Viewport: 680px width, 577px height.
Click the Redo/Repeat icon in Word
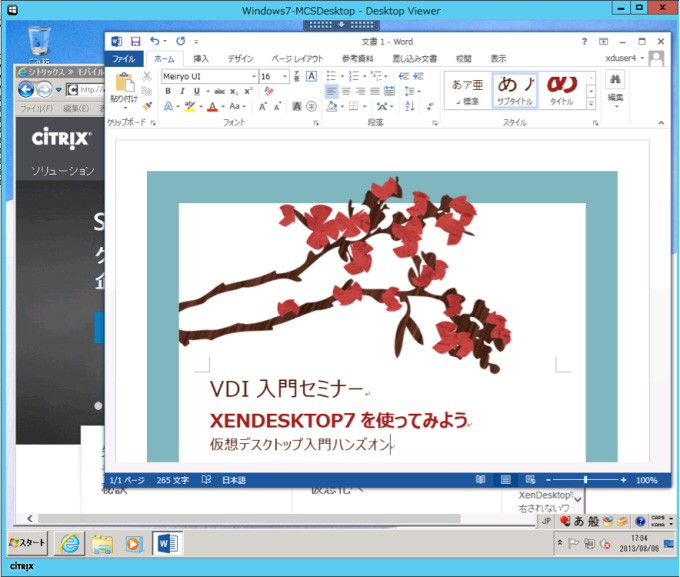pyautogui.click(x=180, y=41)
